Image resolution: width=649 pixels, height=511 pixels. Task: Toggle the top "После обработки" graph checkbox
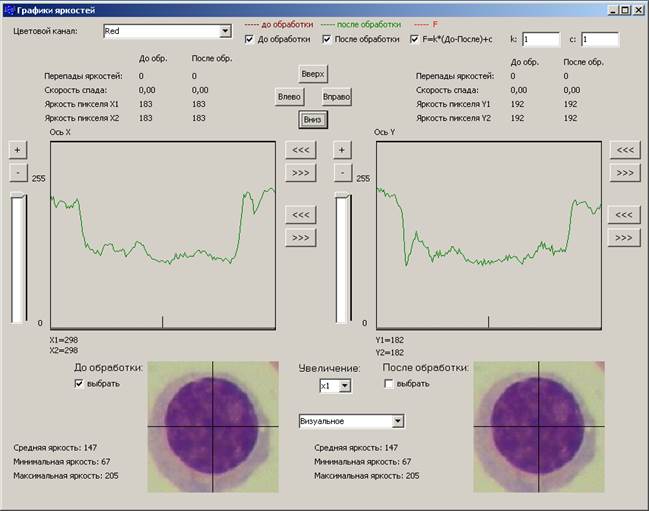tap(327, 40)
